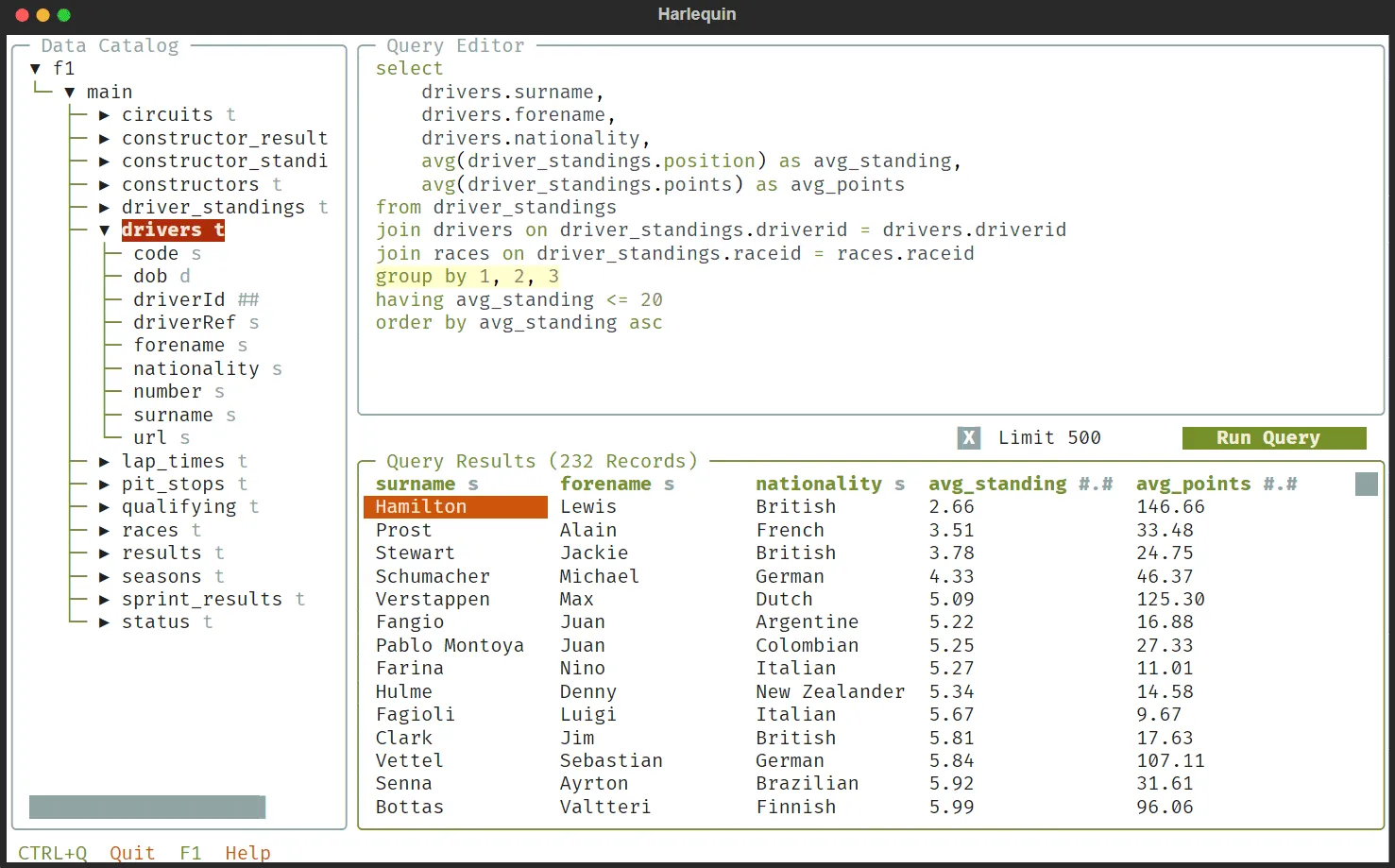Select the Verstappen result cell

(x=433, y=600)
